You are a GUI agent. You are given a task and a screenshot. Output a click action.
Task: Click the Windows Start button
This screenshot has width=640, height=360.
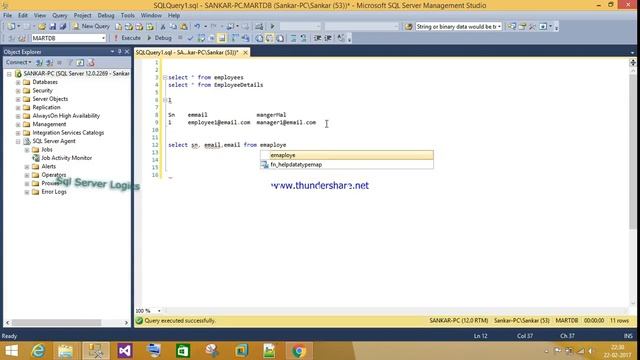click(11, 351)
